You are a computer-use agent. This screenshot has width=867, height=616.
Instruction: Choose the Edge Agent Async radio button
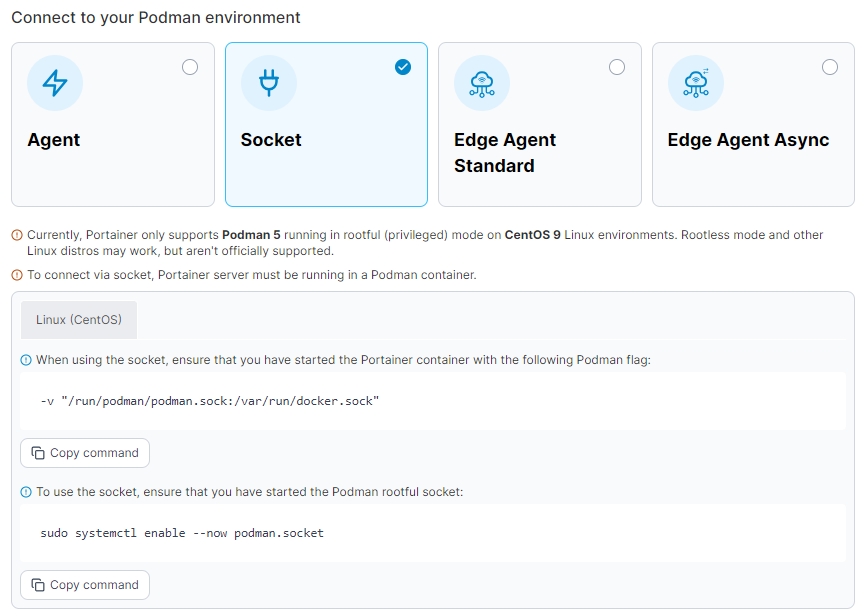coord(830,67)
